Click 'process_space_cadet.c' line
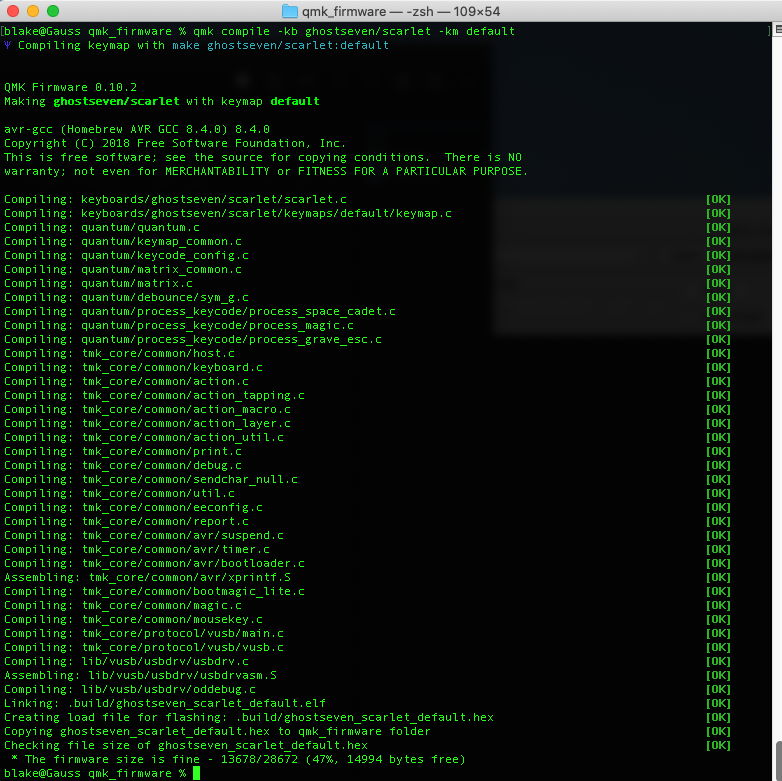 click(x=200, y=311)
